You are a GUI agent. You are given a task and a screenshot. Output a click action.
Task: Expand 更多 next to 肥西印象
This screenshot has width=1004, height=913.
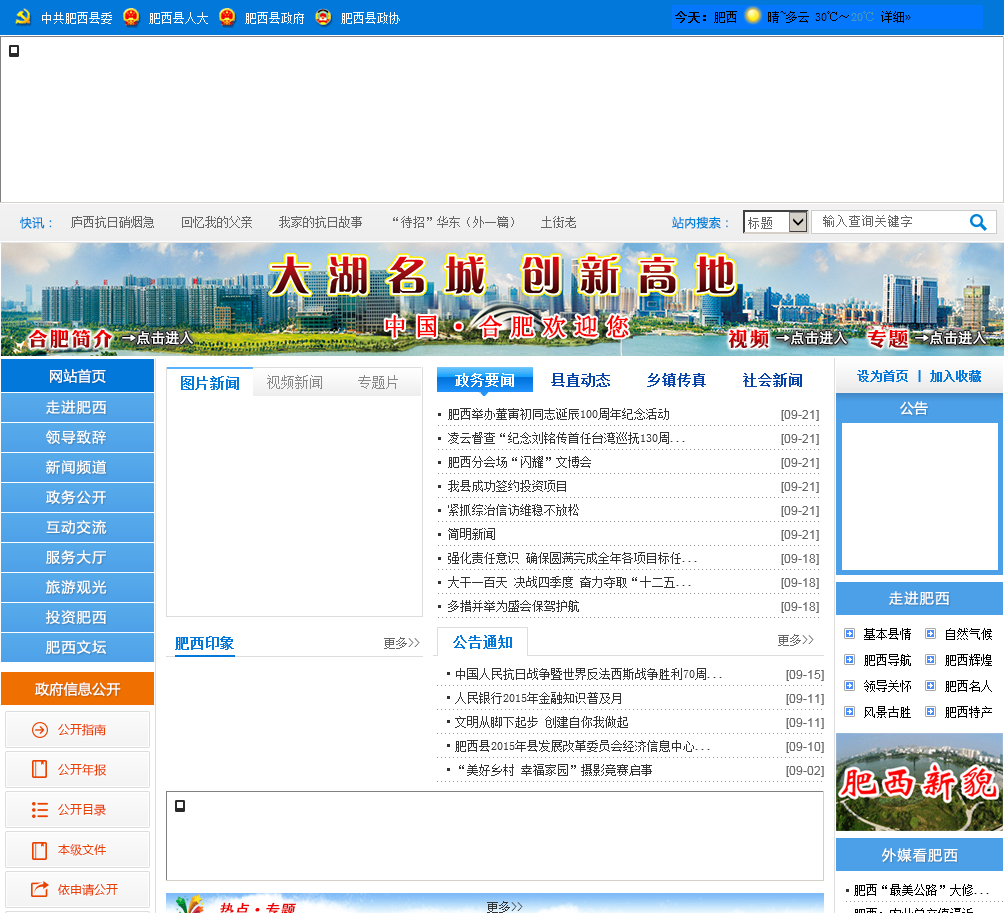401,643
